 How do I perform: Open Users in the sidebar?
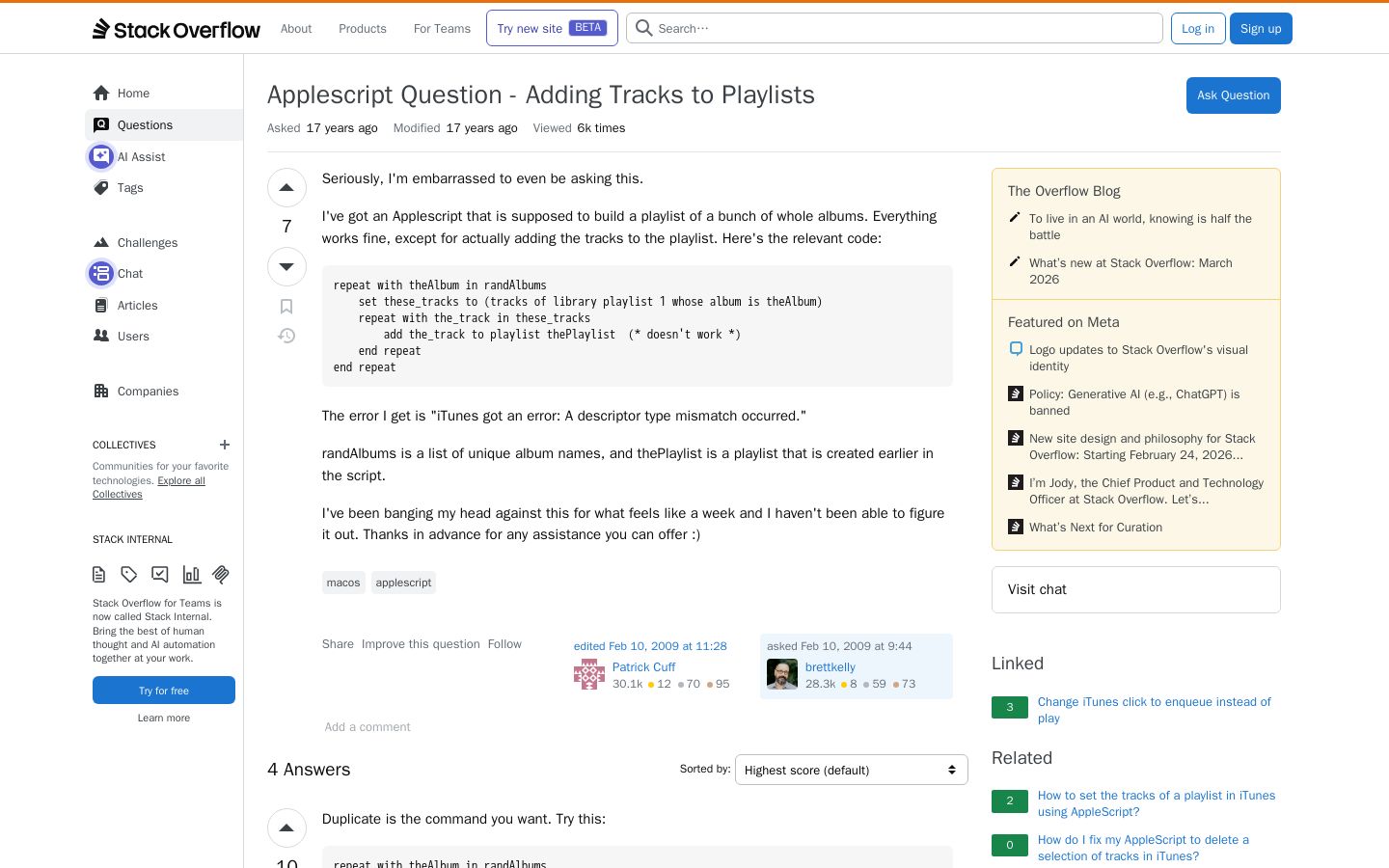click(x=164, y=337)
